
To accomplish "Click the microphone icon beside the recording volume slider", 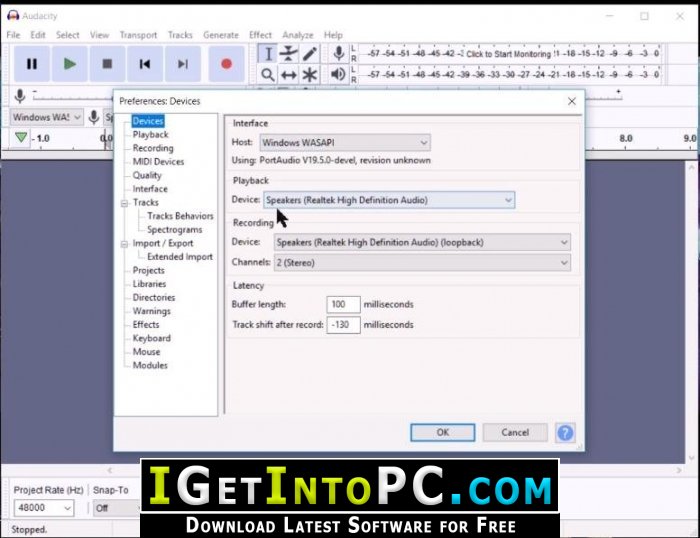I will point(20,96).
